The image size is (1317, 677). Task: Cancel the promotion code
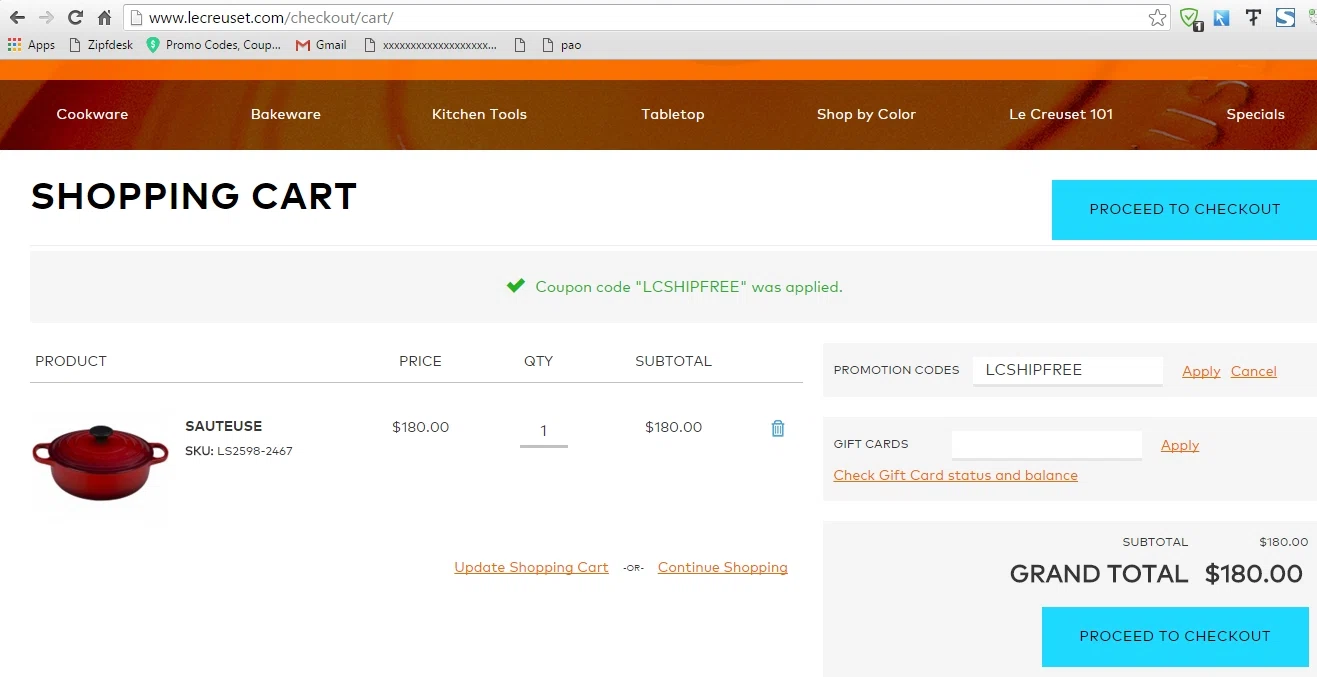(x=1254, y=371)
